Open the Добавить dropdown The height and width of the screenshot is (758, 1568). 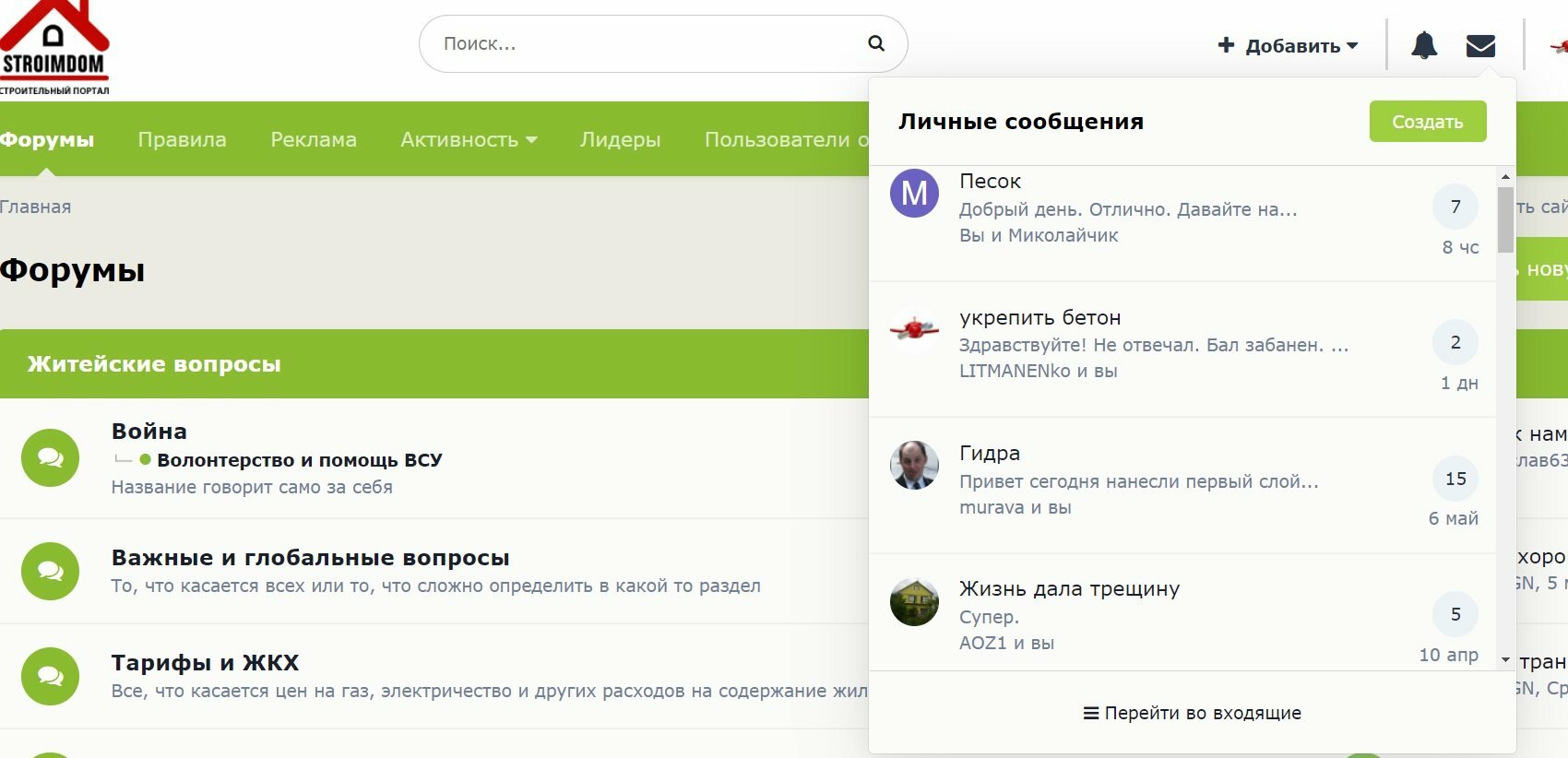(1288, 45)
